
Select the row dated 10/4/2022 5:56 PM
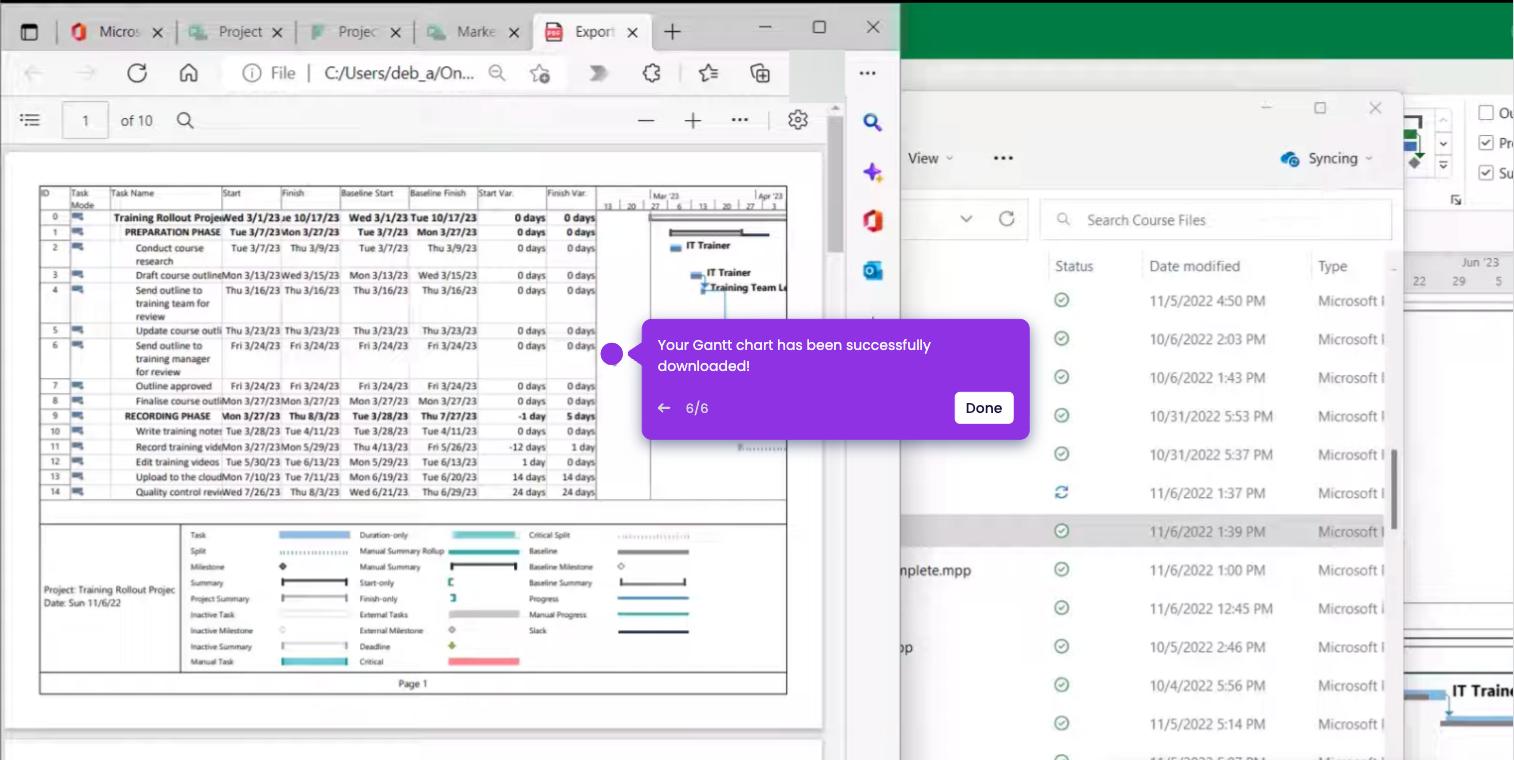(1145, 686)
